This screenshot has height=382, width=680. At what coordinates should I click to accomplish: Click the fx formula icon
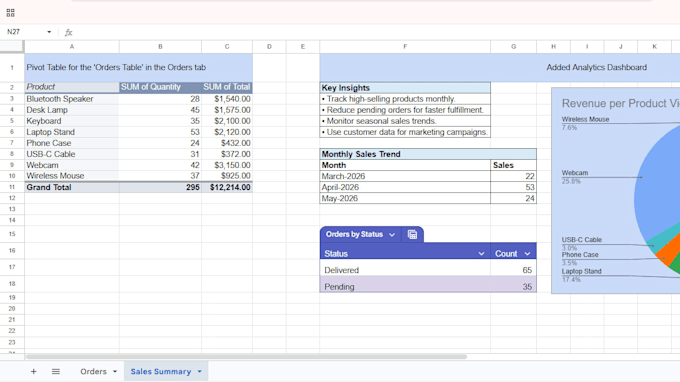[x=68, y=32]
